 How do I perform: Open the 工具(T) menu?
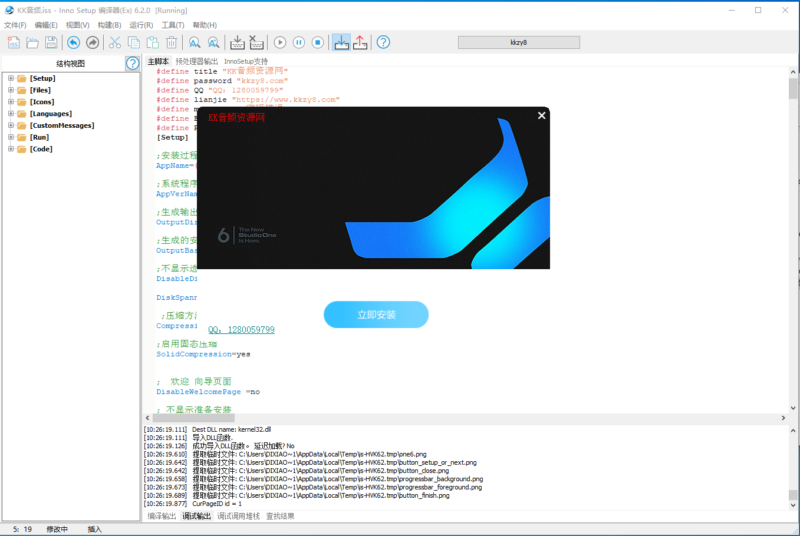pos(173,25)
